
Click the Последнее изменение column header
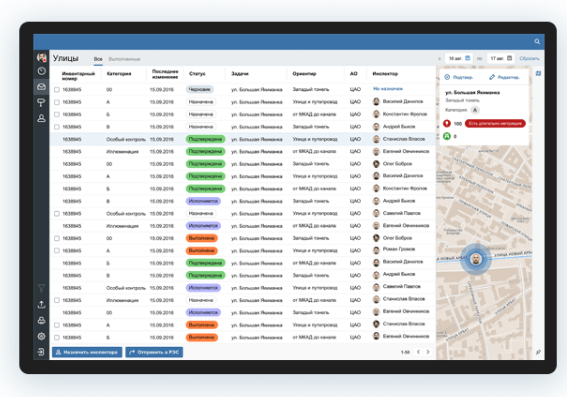165,74
